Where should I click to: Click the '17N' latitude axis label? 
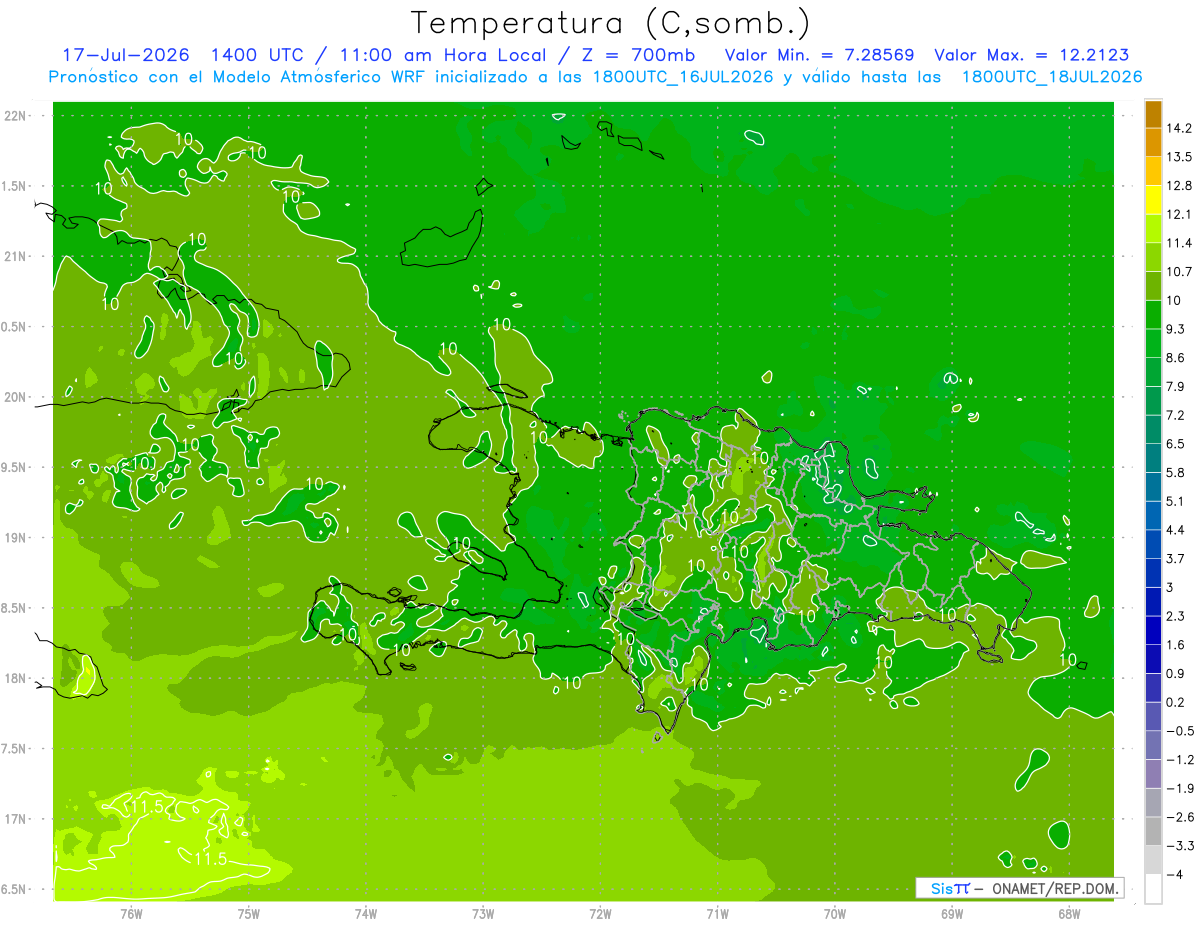[14, 819]
